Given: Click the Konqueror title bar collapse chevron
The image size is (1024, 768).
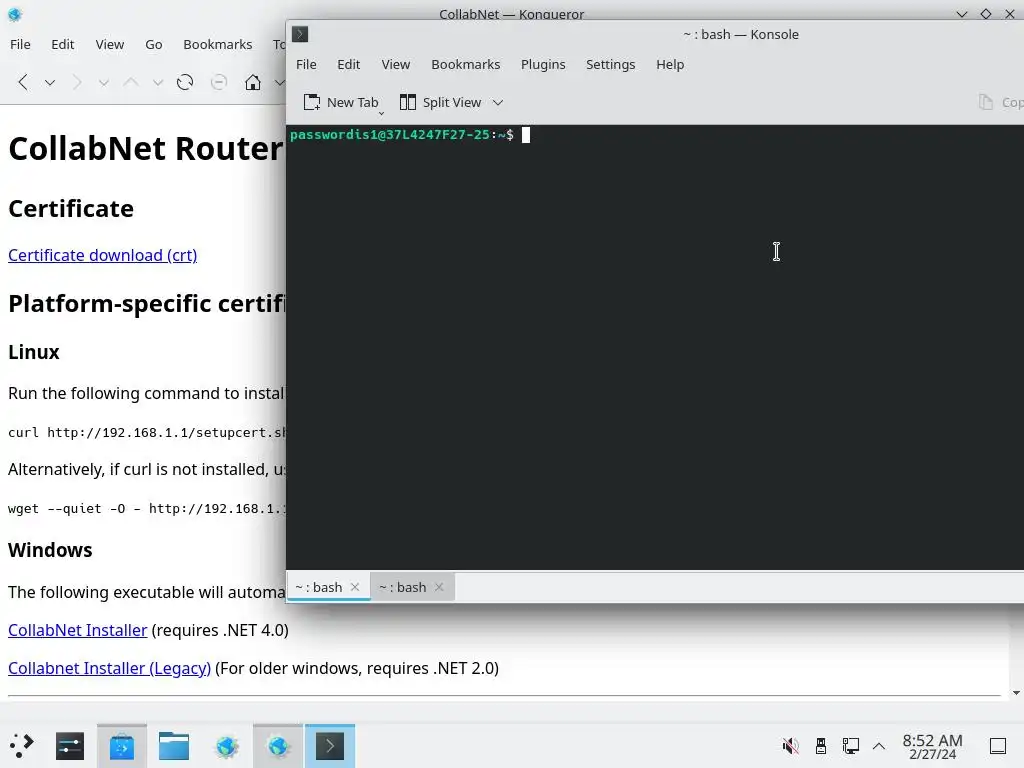Looking at the screenshot, I should click(x=961, y=14).
